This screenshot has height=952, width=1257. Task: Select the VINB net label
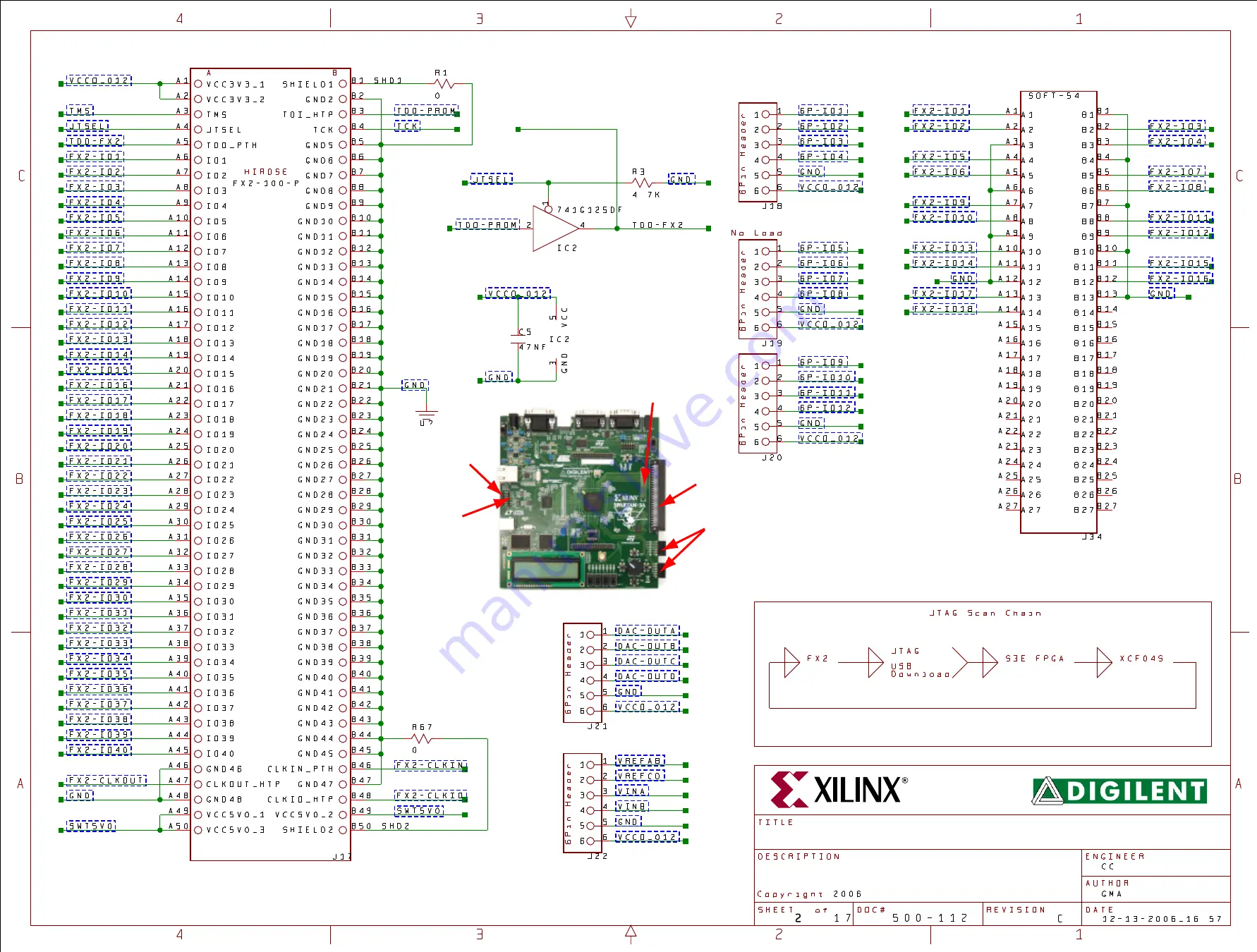pos(632,806)
